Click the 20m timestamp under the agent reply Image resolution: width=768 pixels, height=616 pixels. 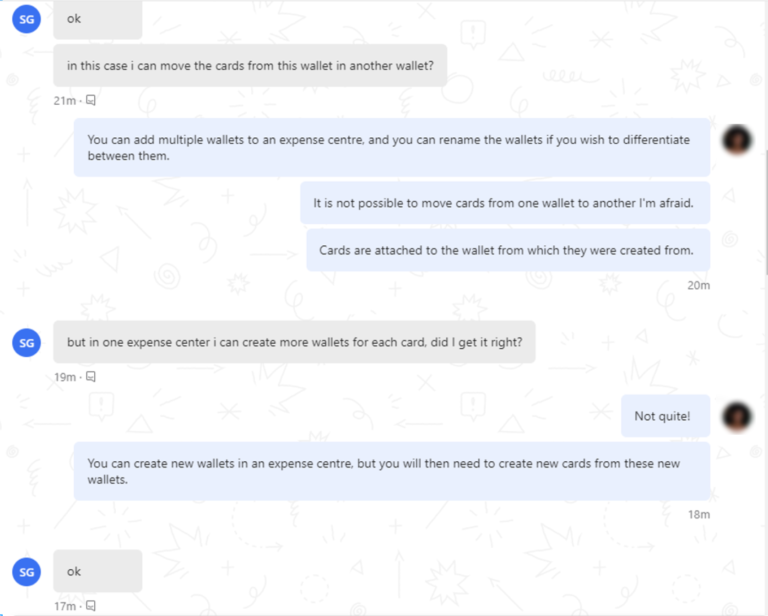698,285
